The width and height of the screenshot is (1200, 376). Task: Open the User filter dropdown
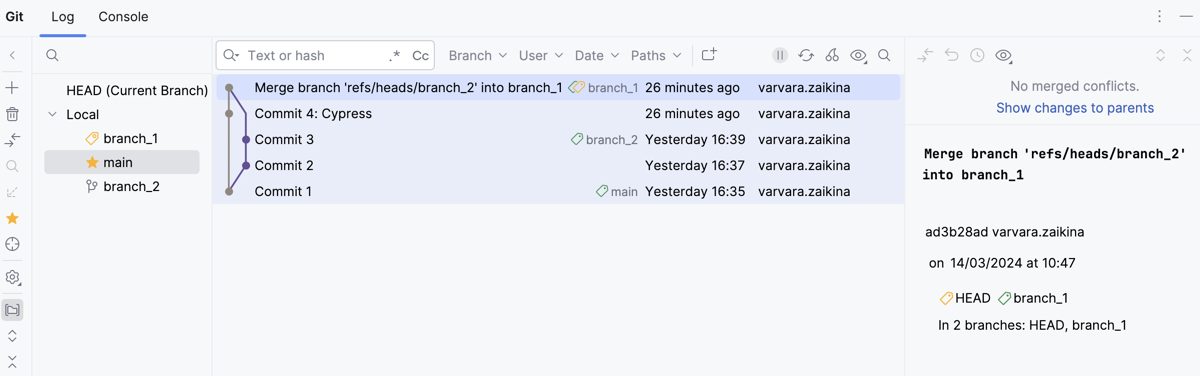click(541, 56)
